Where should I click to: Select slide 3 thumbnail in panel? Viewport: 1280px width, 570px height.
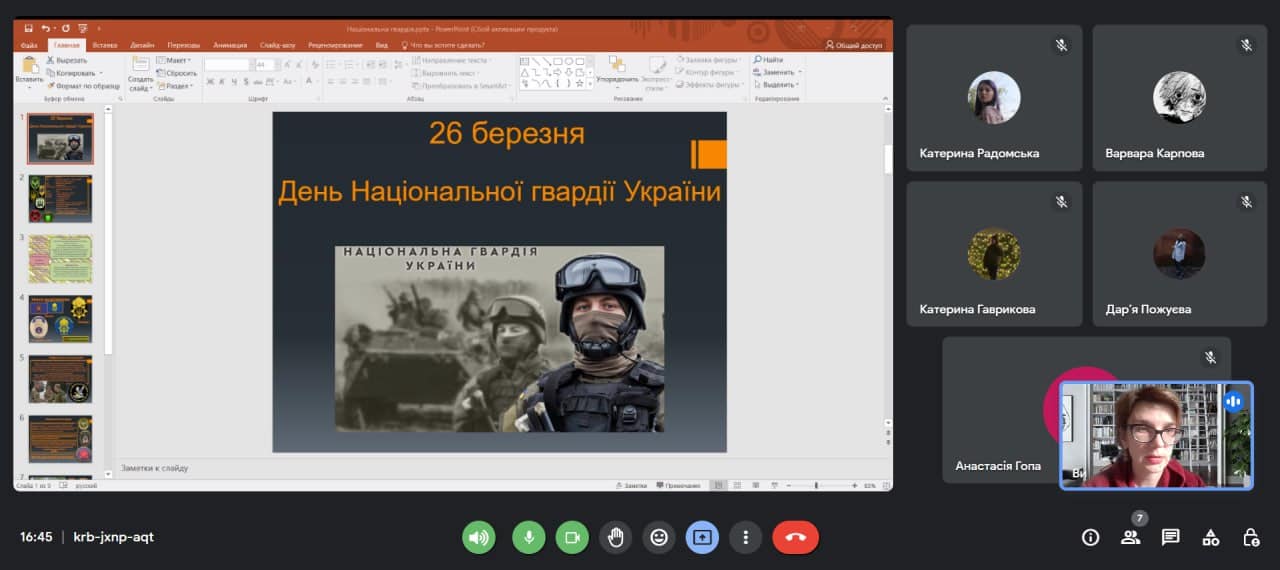(x=60, y=258)
